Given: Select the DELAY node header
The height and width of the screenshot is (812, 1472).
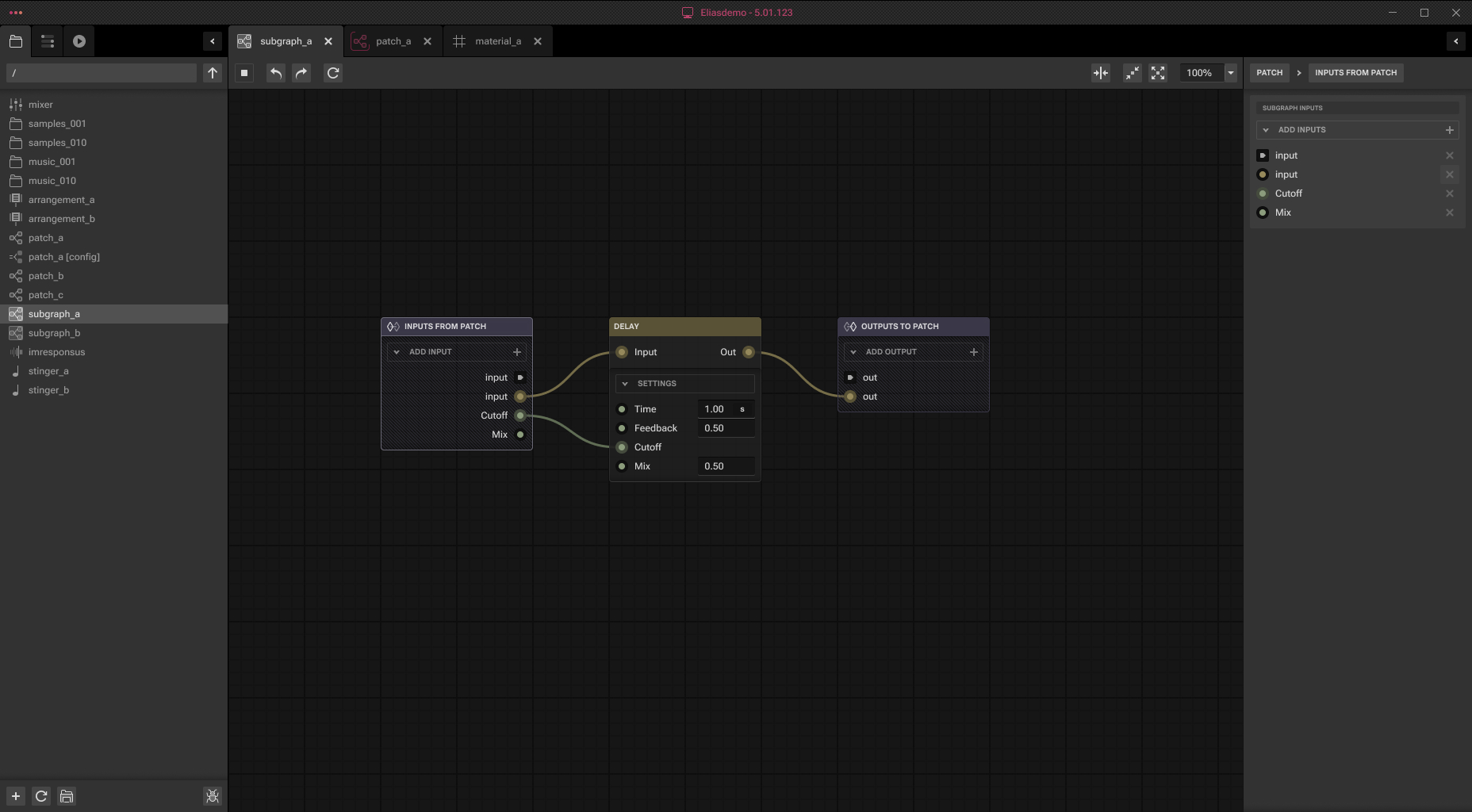Looking at the screenshot, I should (x=685, y=327).
